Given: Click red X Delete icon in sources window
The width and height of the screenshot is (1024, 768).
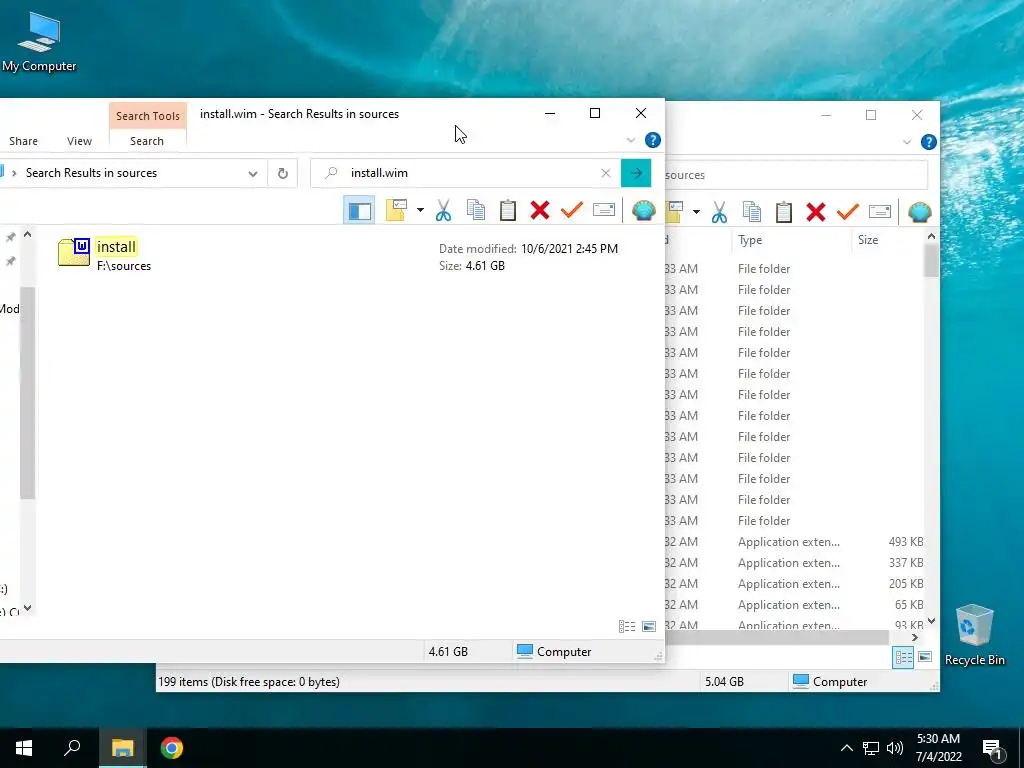Looking at the screenshot, I should tap(816, 212).
